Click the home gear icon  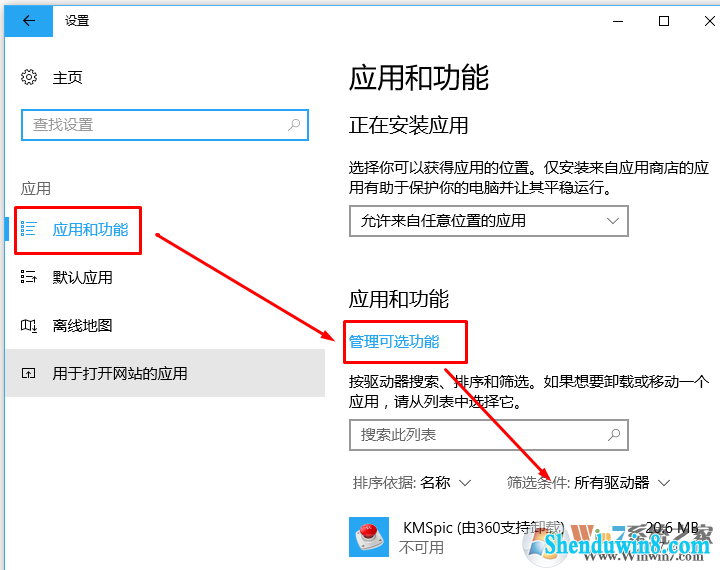click(29, 77)
